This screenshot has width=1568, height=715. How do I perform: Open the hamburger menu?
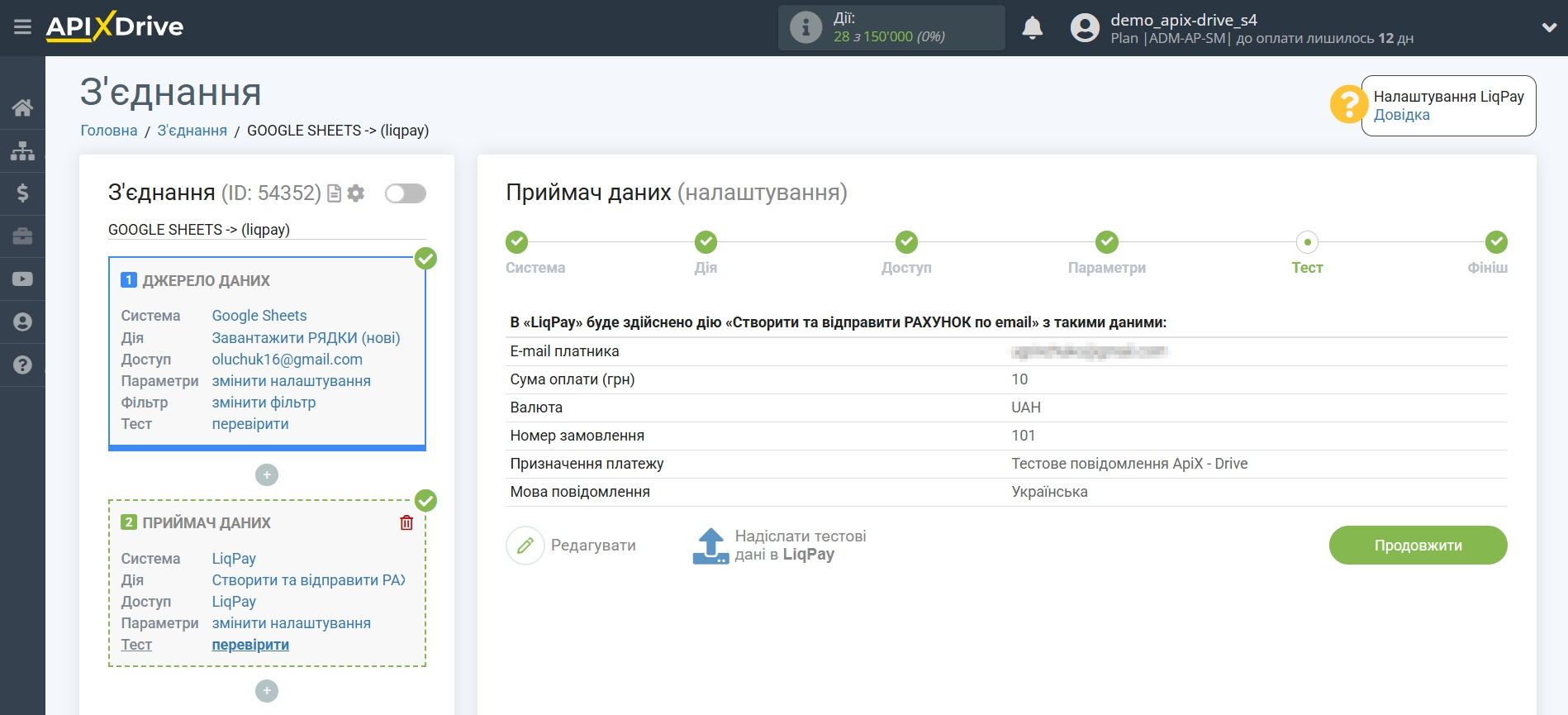tap(22, 27)
